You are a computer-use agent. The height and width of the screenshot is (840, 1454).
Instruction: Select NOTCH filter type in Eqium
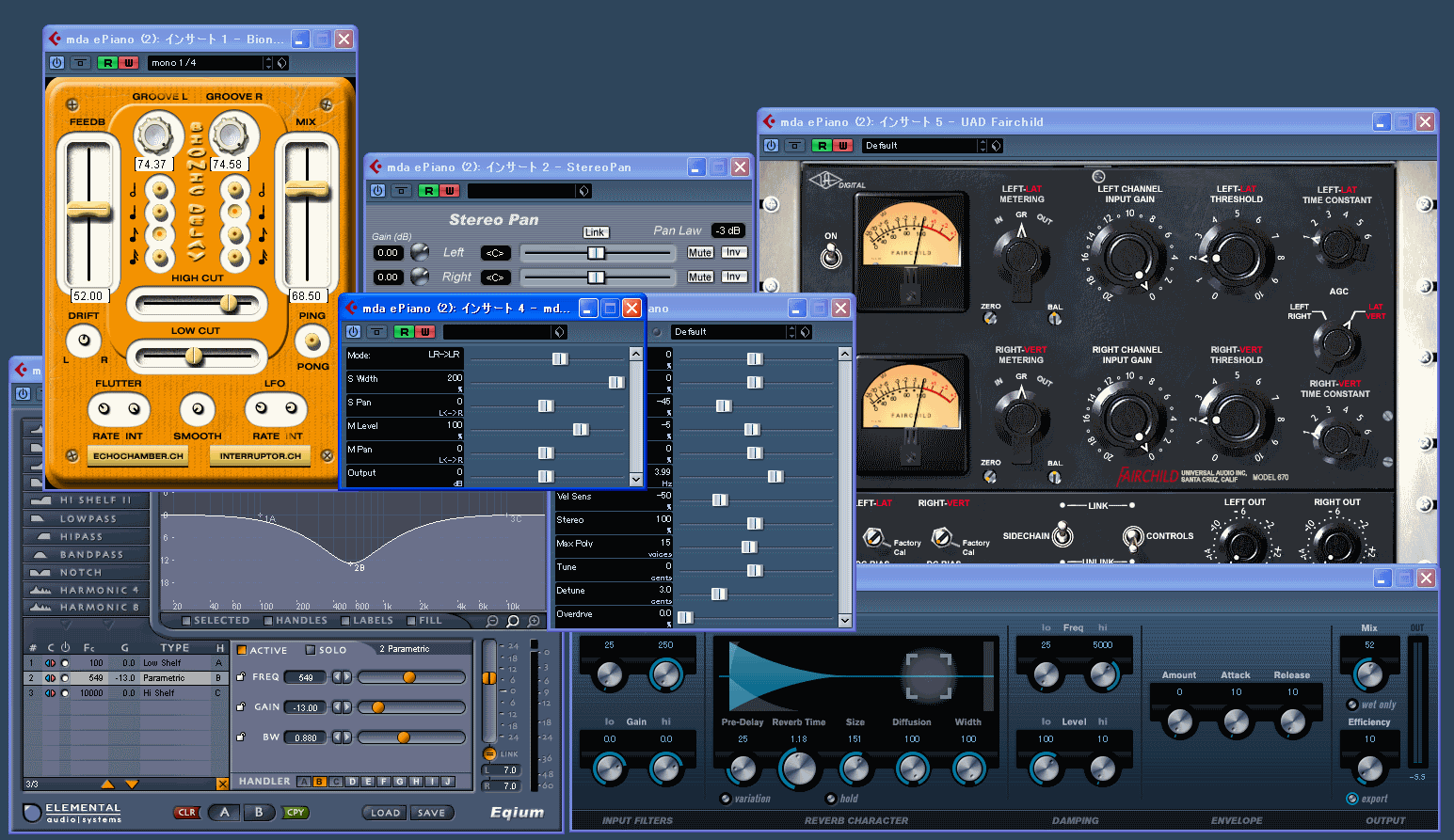[86, 572]
